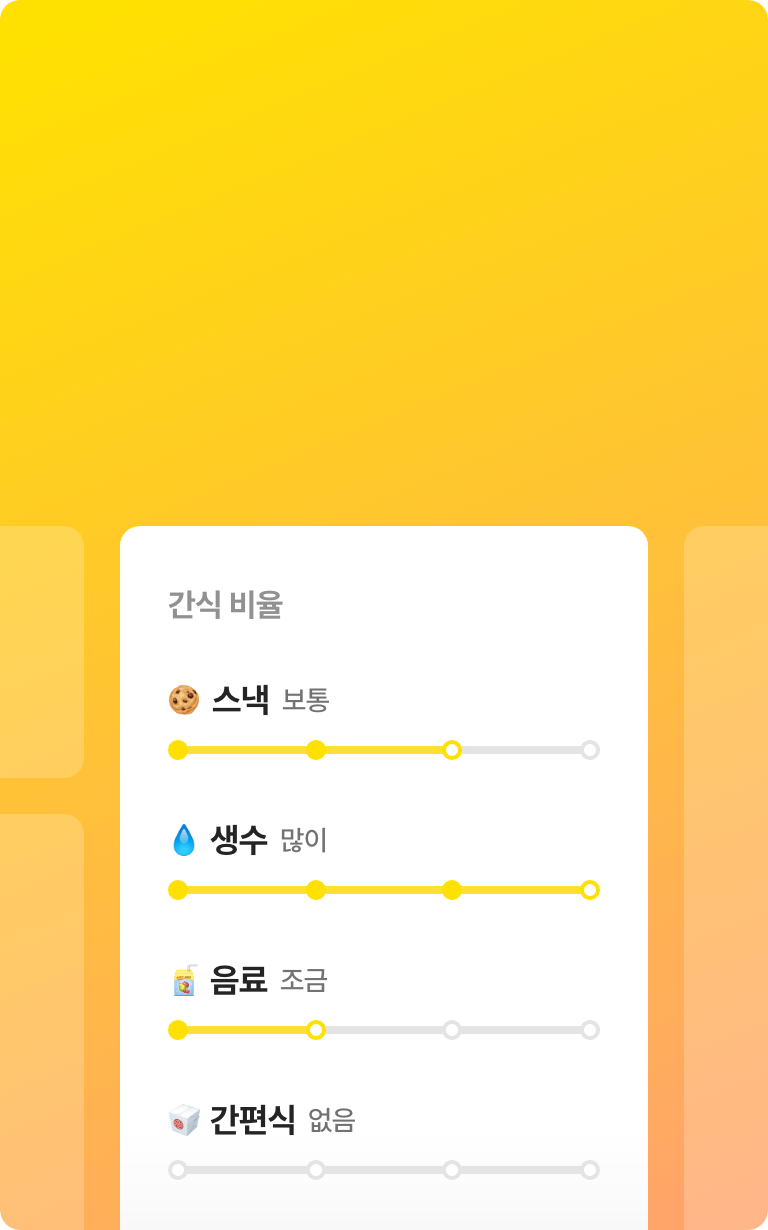
Task: Set 스낵 slider to the last stop
Action: click(x=590, y=750)
